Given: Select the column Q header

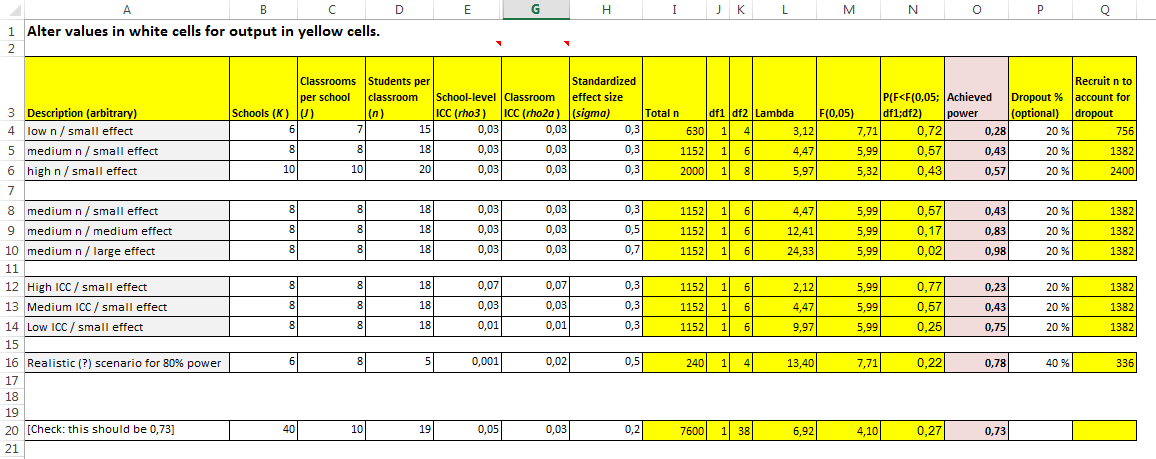Looking at the screenshot, I should click(x=1104, y=9).
